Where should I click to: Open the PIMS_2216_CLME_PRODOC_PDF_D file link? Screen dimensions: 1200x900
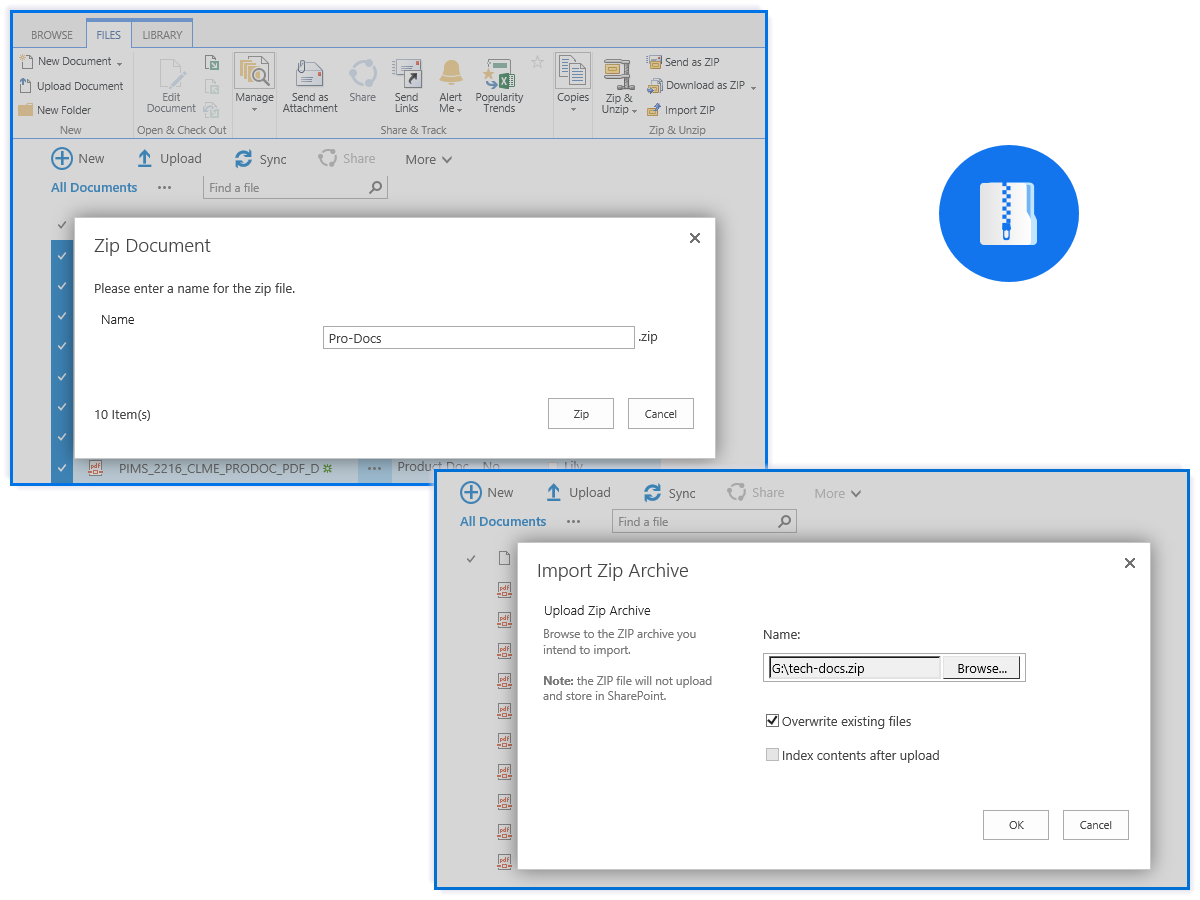(219, 467)
